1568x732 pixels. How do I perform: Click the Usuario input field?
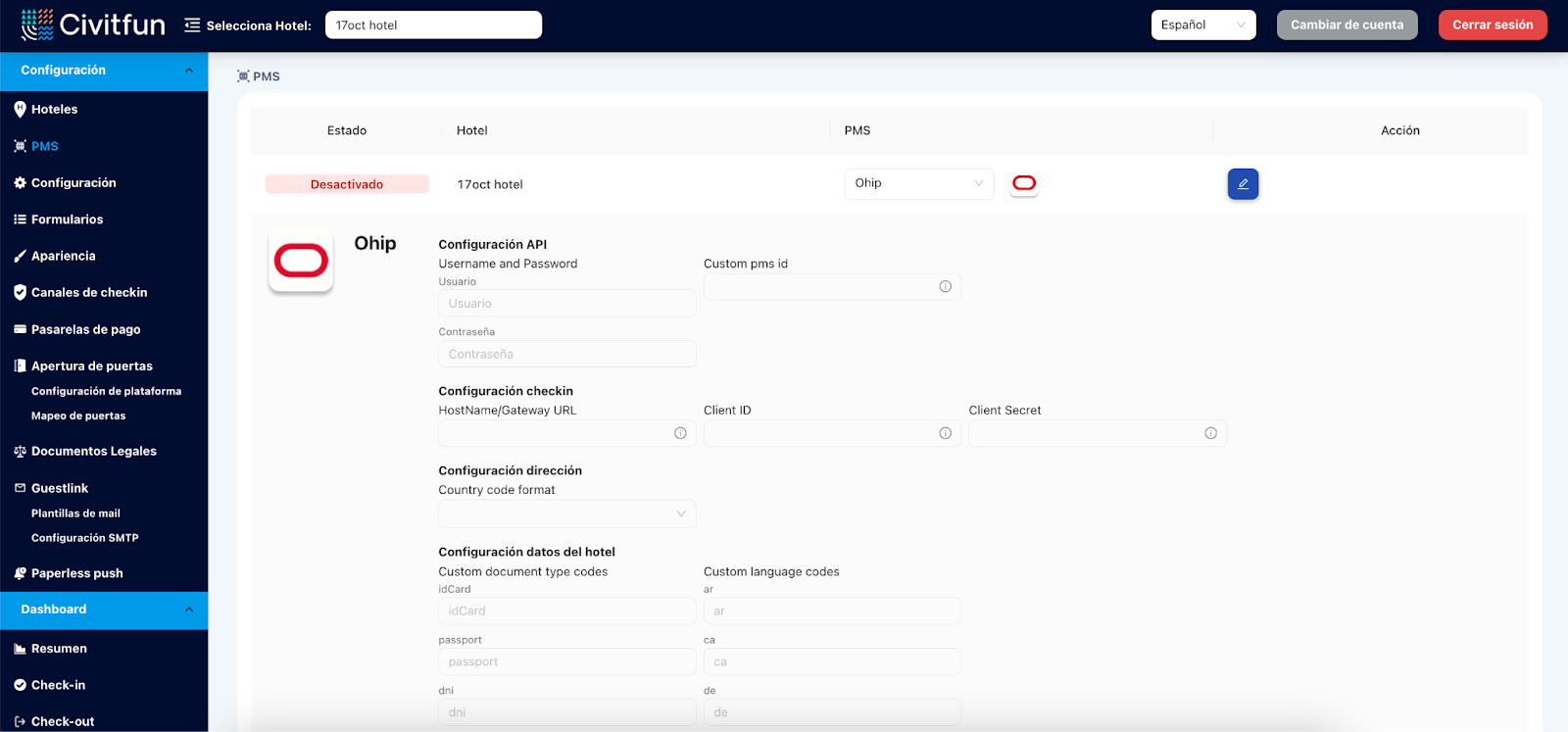coord(567,304)
